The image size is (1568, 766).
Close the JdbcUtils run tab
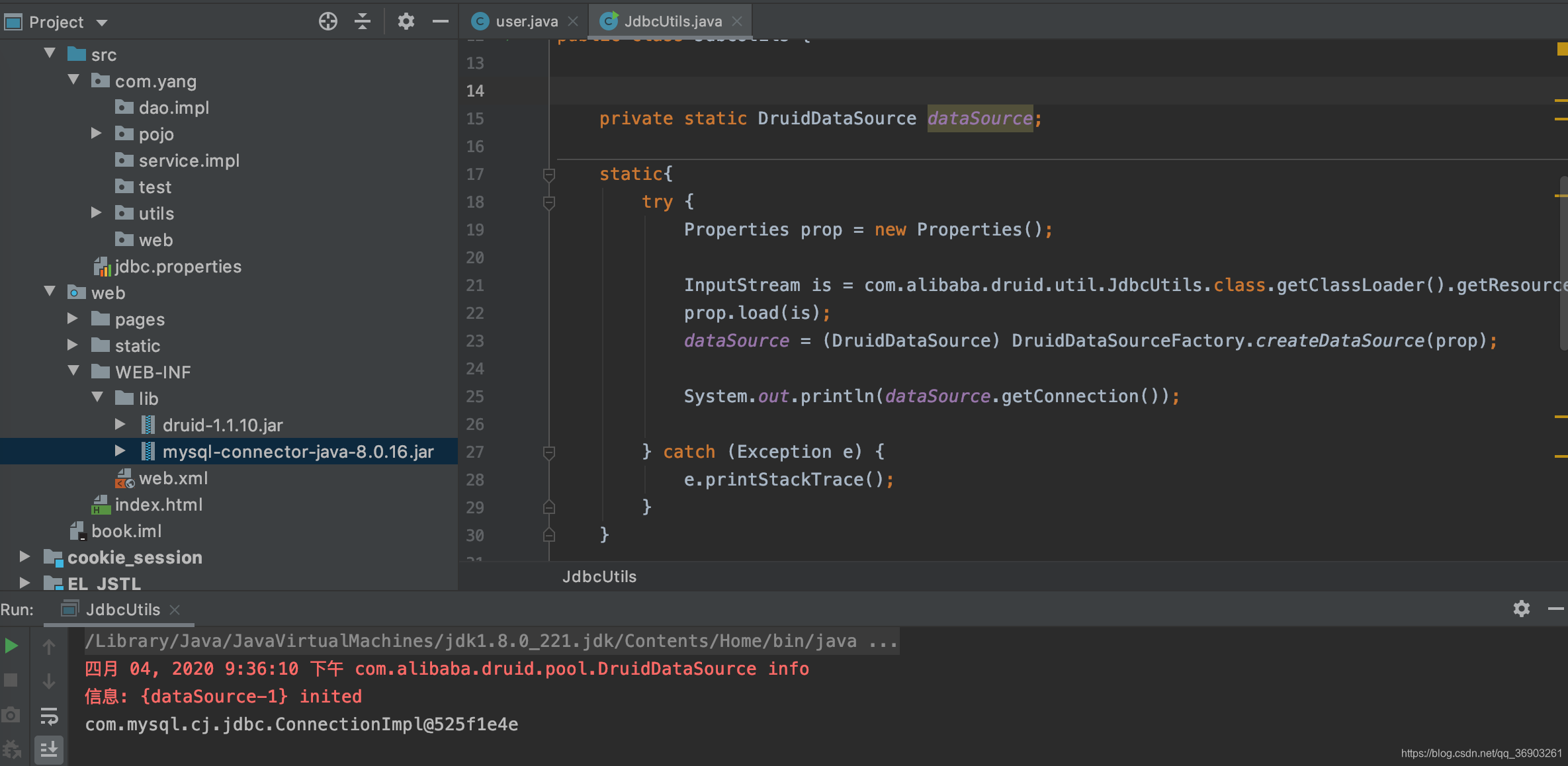tap(175, 609)
